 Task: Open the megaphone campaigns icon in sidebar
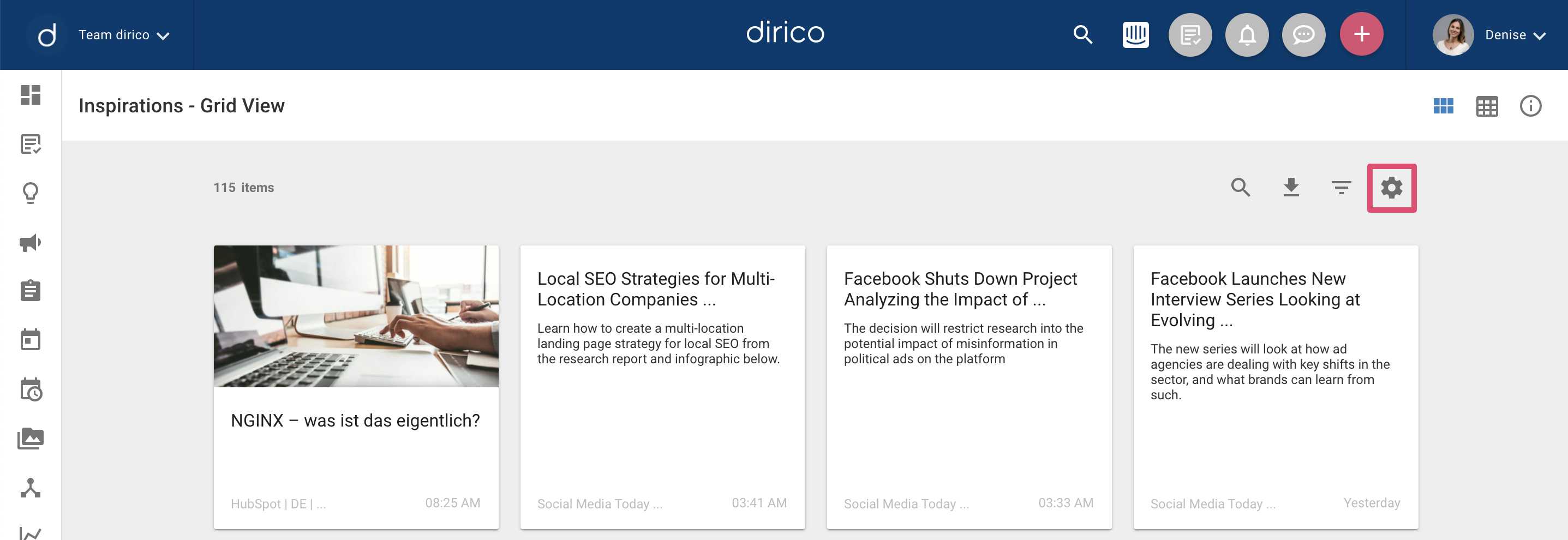point(31,243)
